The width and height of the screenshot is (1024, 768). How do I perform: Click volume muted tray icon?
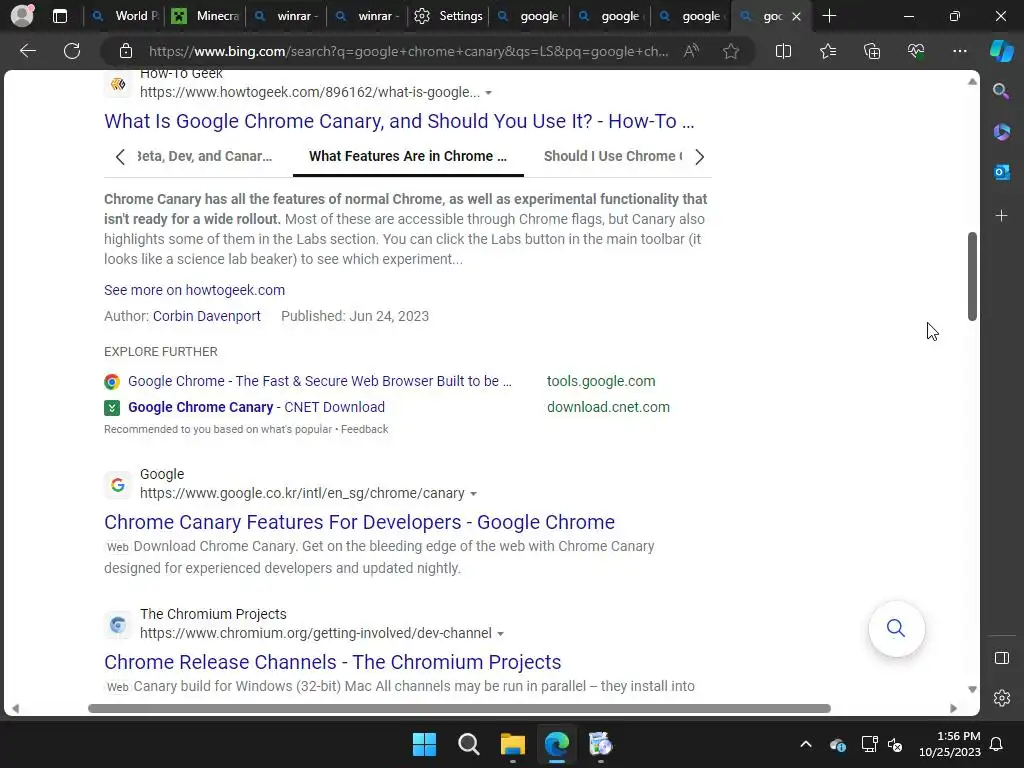[895, 744]
